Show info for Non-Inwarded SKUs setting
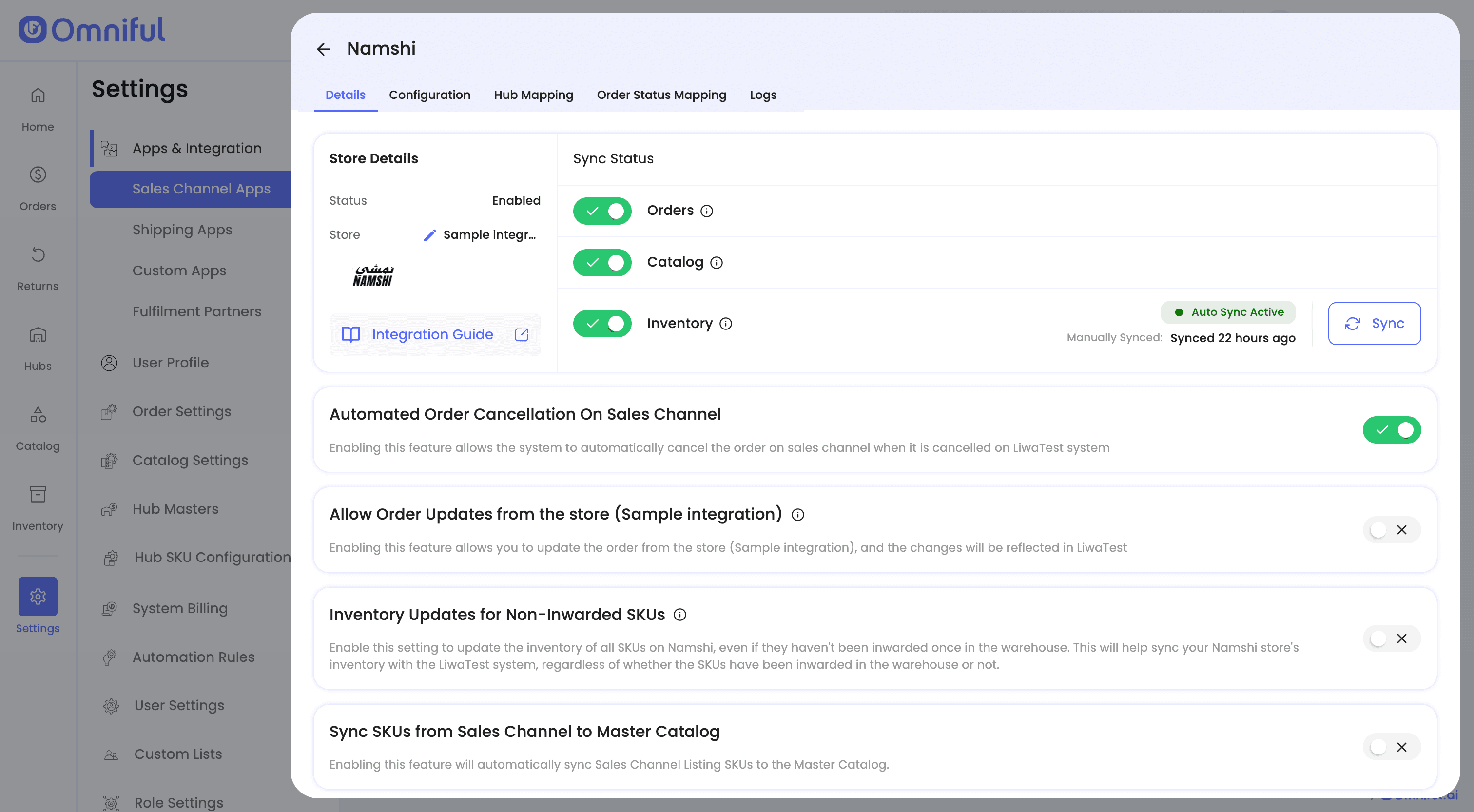1474x812 pixels. click(680, 615)
